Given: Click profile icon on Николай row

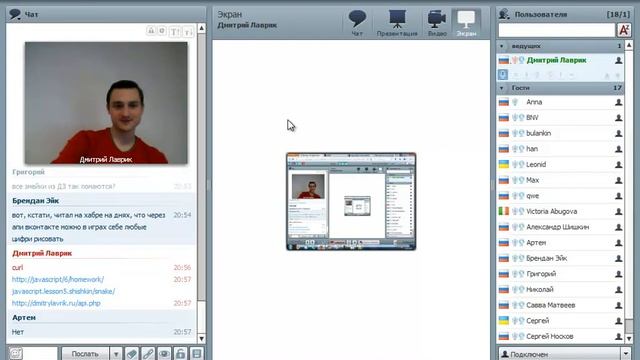Looking at the screenshot, I should (618, 289).
